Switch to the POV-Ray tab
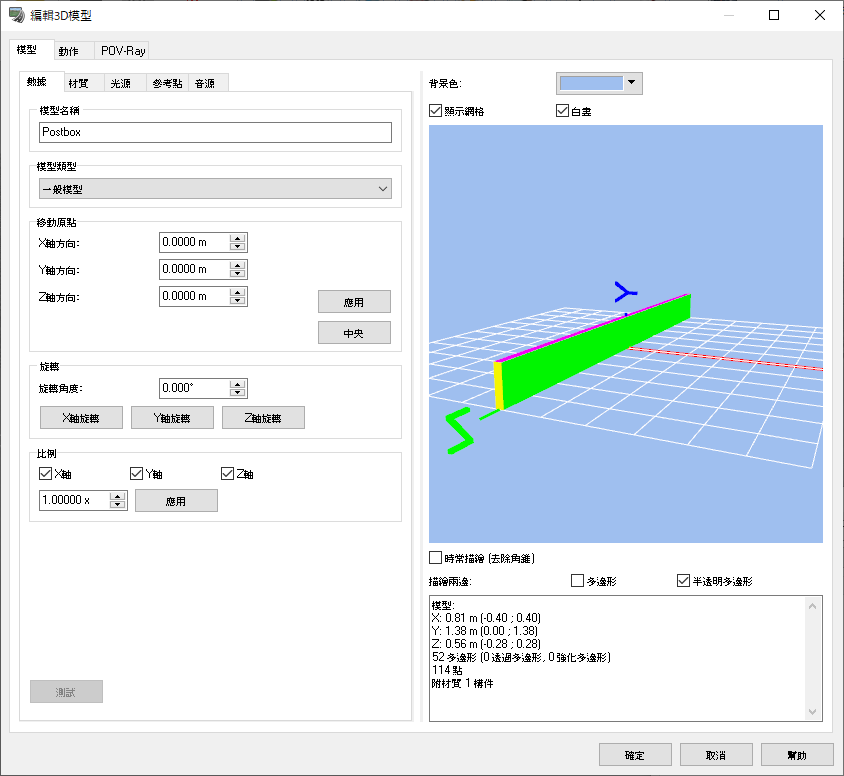This screenshot has height=776, width=844. tap(124, 51)
